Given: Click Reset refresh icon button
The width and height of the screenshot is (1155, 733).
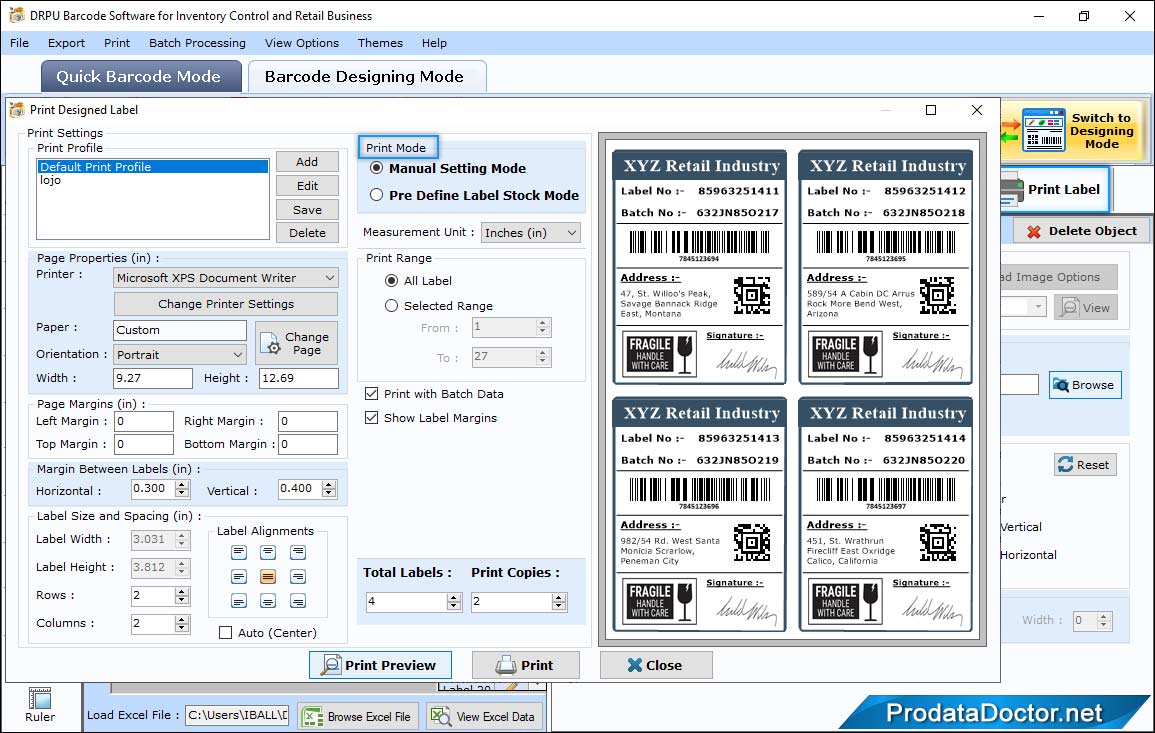Looking at the screenshot, I should [1085, 465].
